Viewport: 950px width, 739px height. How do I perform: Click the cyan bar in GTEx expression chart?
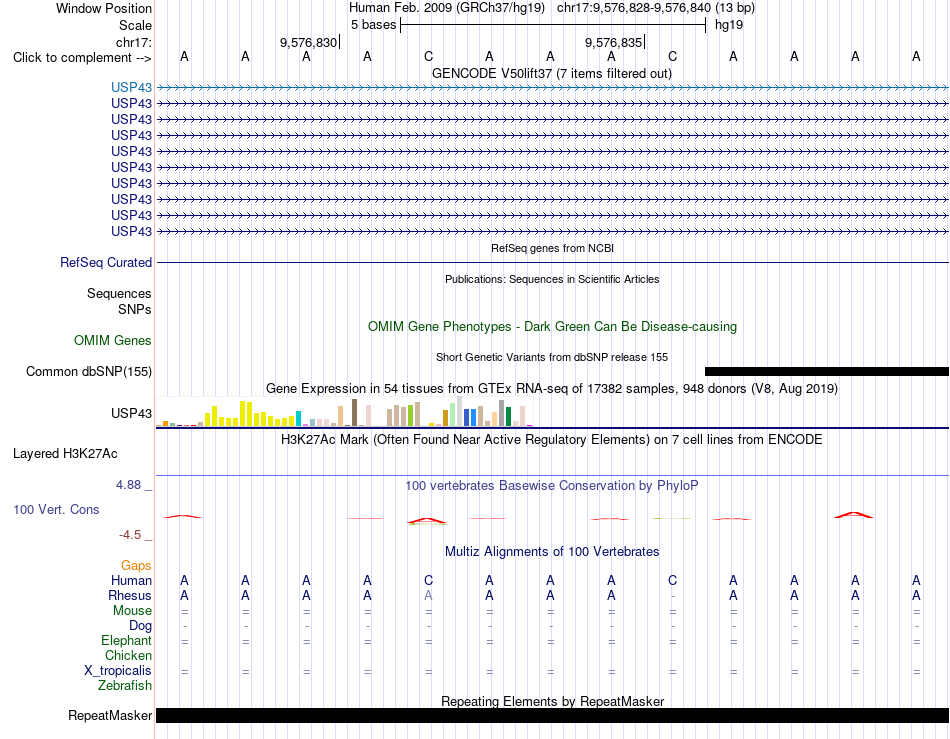(298, 419)
